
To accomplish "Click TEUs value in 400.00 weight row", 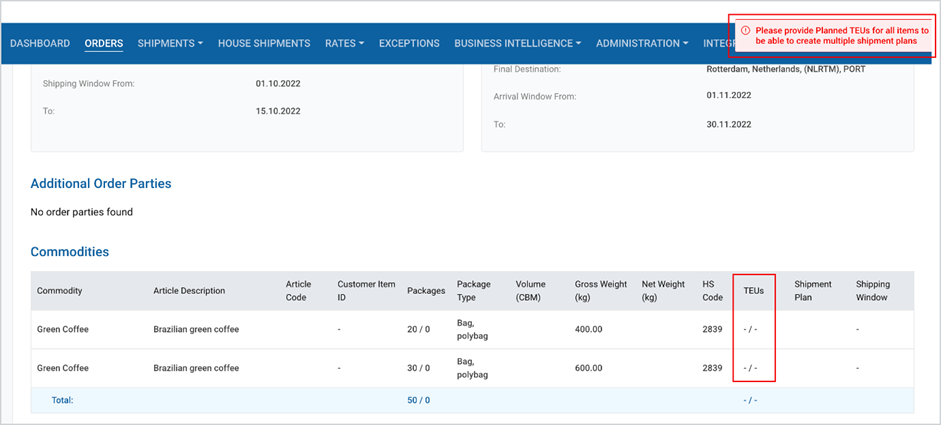I will [x=750, y=330].
